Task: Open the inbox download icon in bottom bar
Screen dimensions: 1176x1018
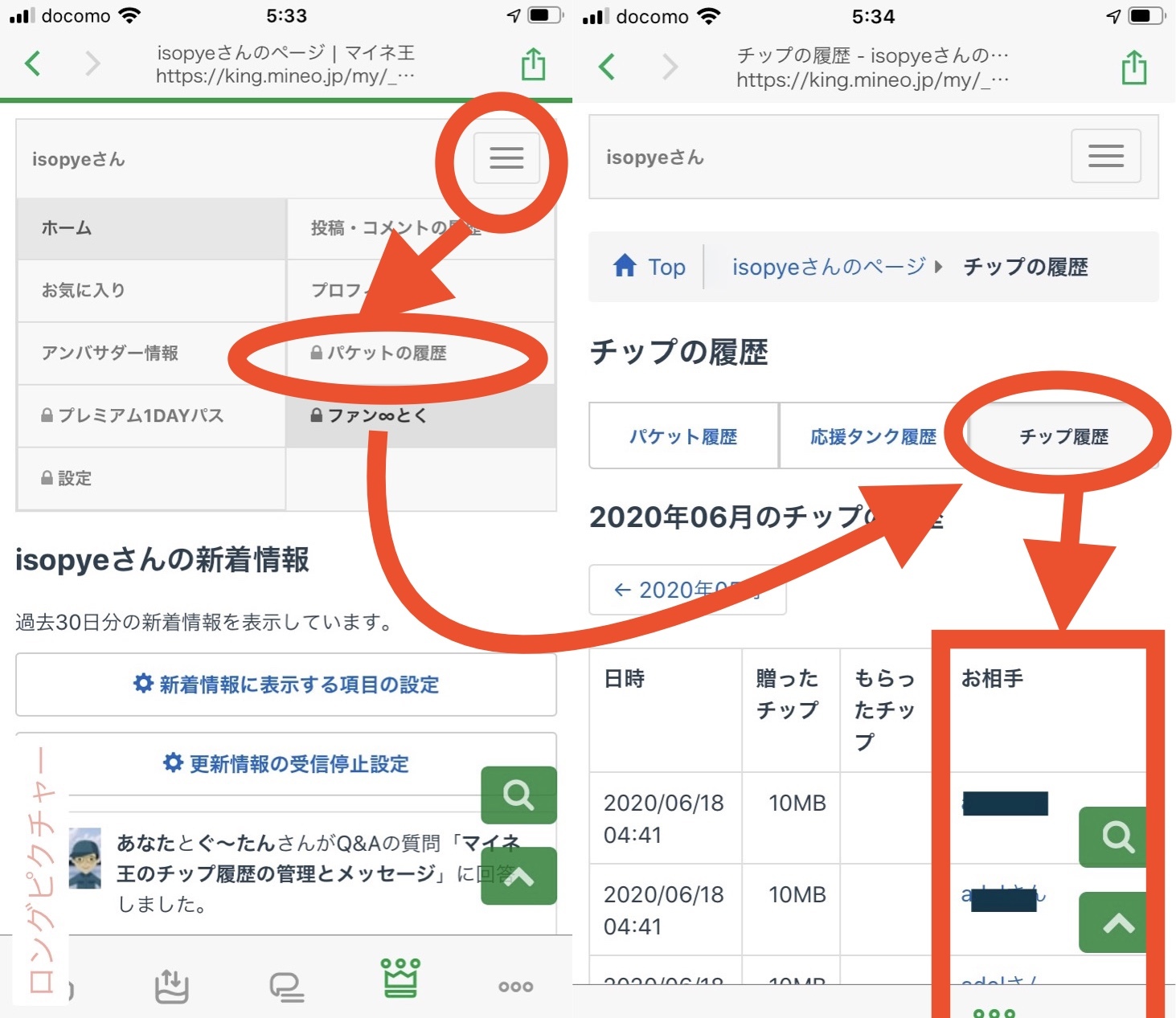Action: 171,986
